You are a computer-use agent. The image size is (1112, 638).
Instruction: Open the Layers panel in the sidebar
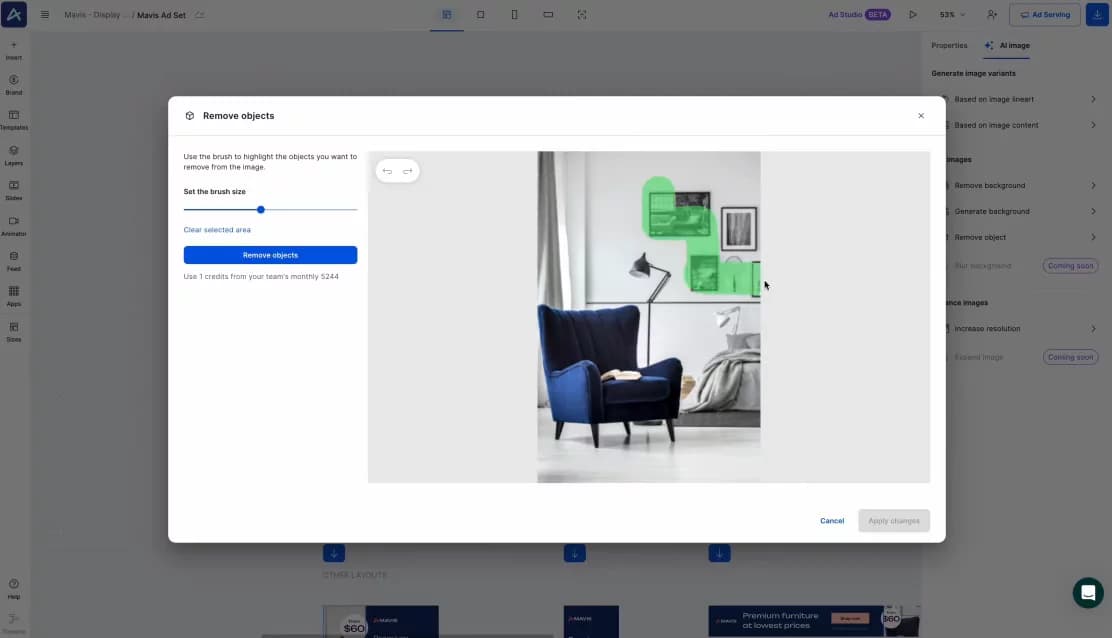point(14,155)
